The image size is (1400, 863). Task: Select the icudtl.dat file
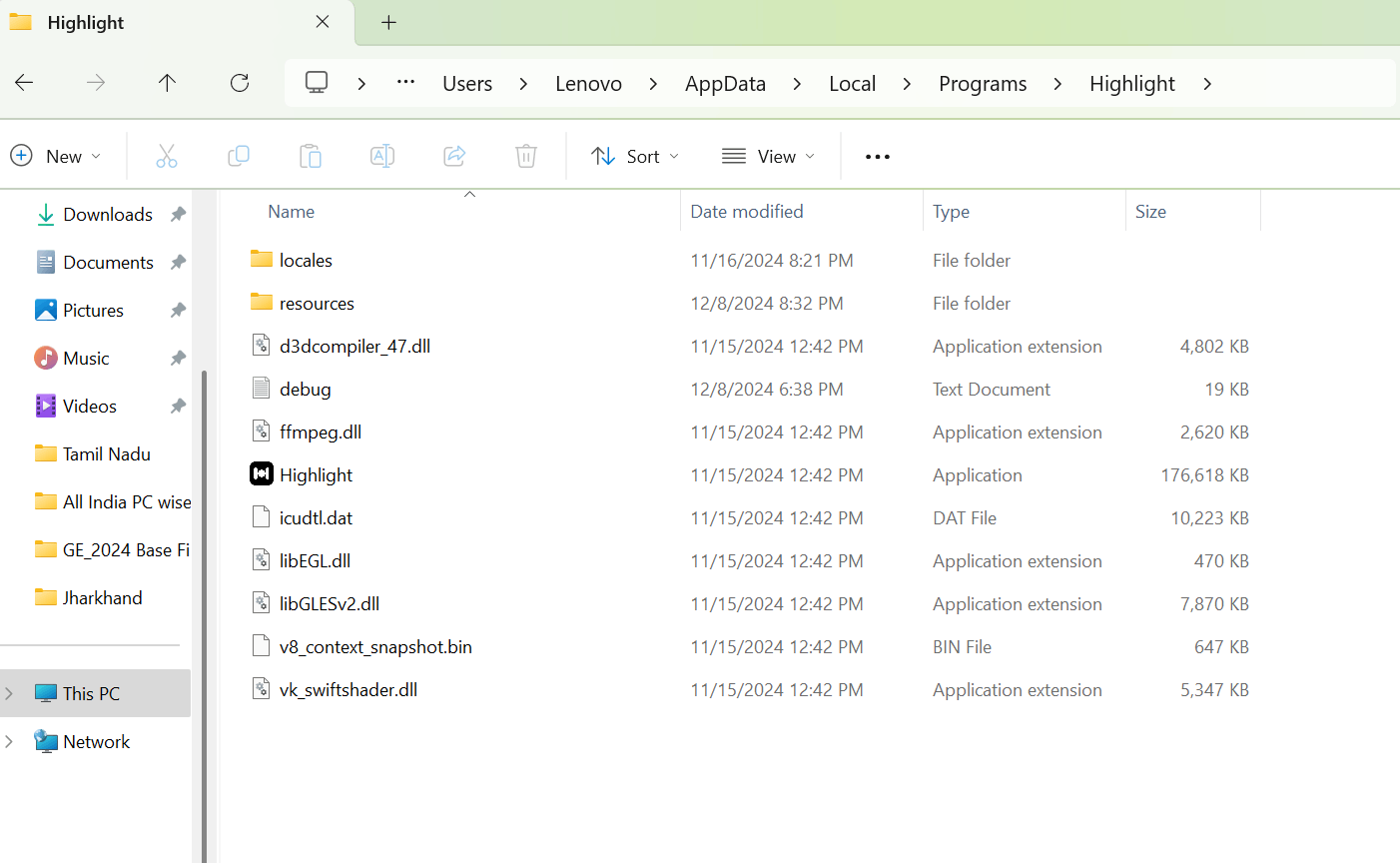coord(316,517)
